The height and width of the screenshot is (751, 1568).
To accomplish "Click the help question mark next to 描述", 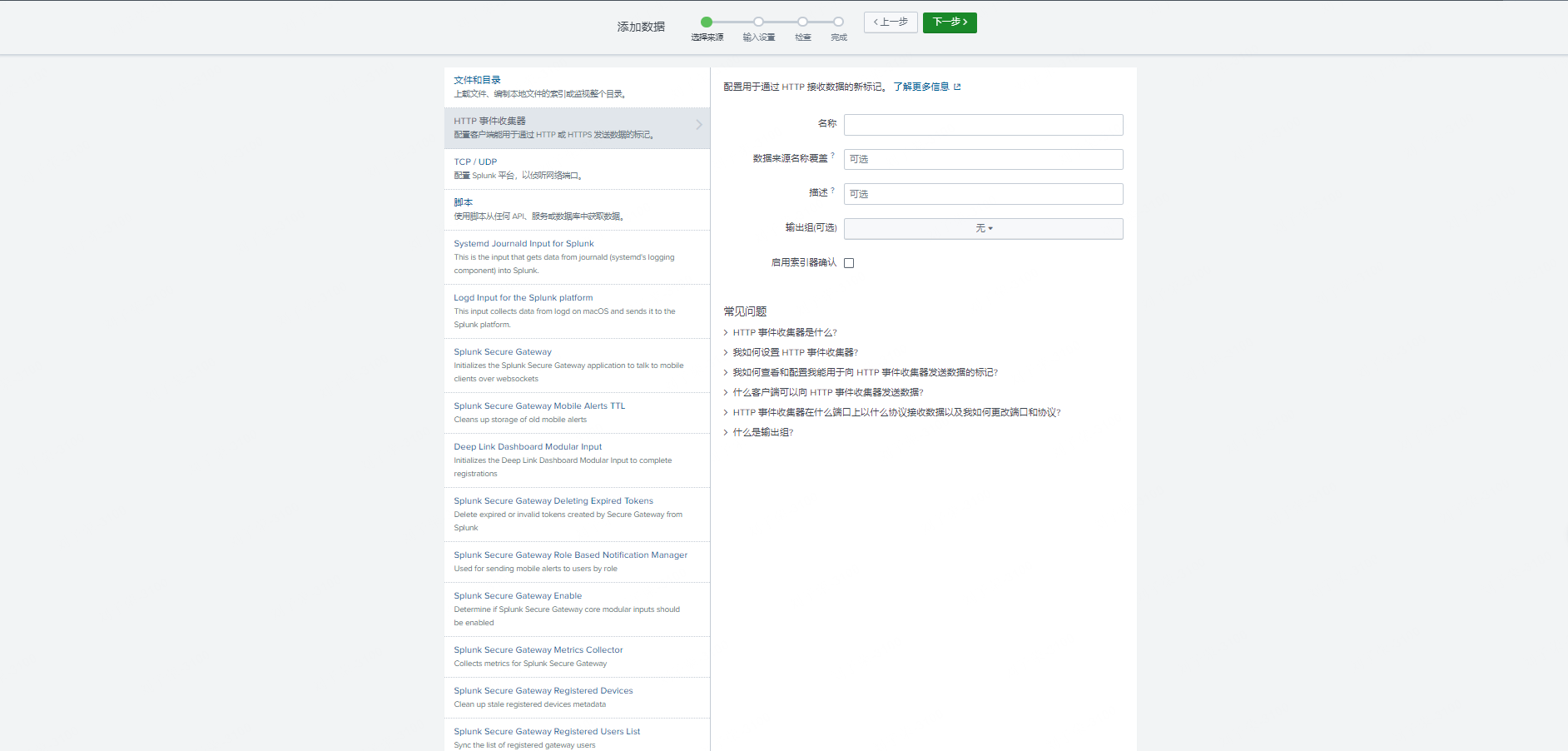I will 832,191.
